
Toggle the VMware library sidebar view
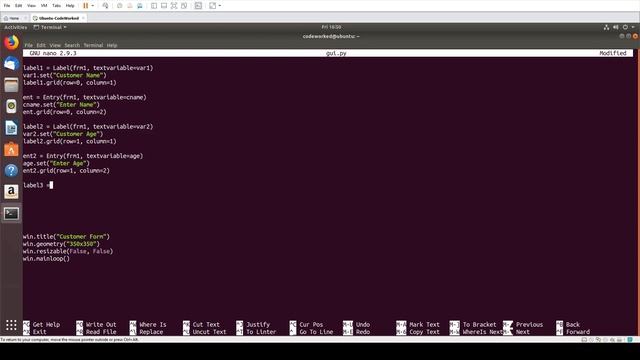click(x=154, y=6)
